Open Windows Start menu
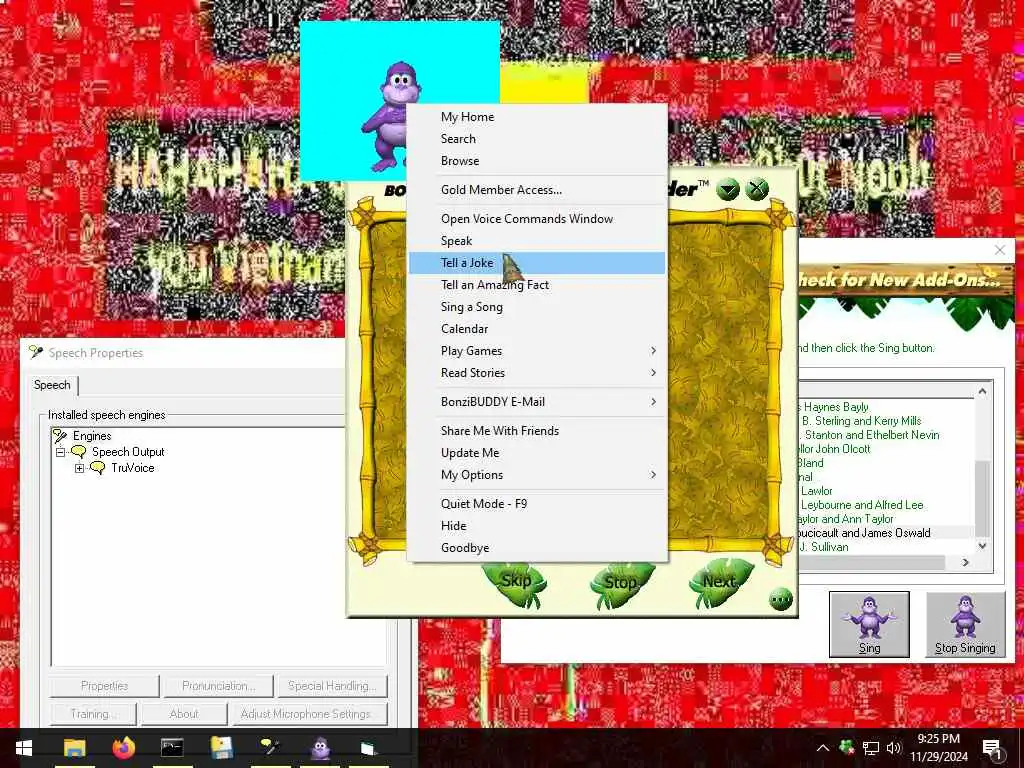Screen dimensions: 1024x768 (24, 748)
